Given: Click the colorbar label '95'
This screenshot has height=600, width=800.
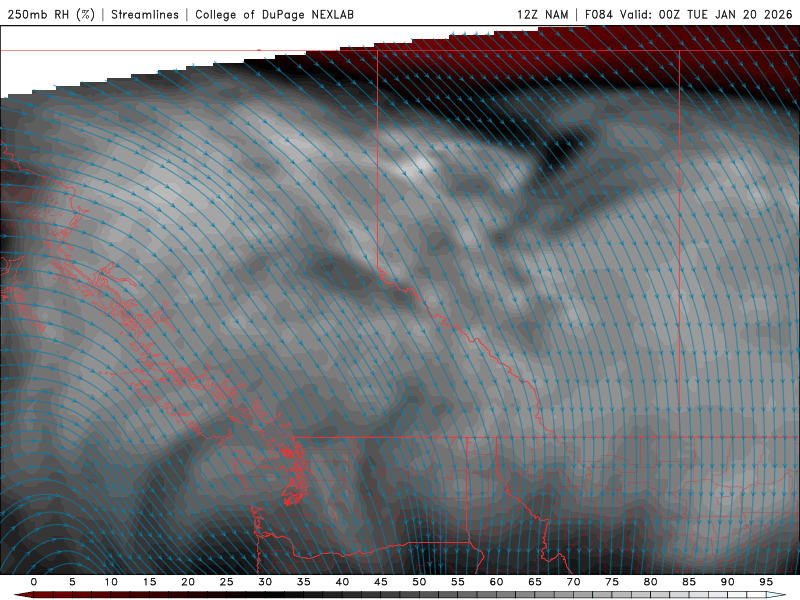Looking at the screenshot, I should (766, 582).
